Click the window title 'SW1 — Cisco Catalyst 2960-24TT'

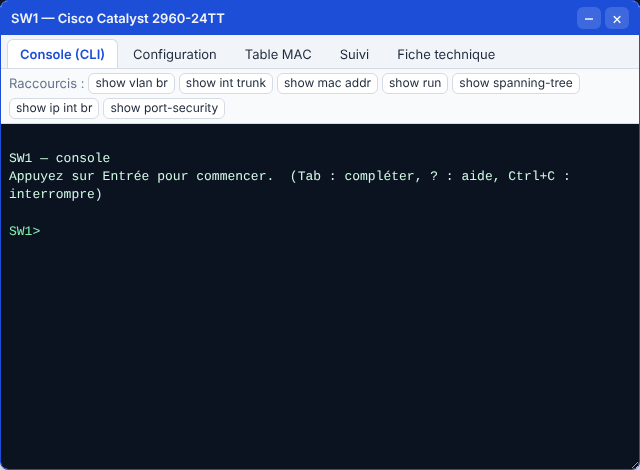coord(118,19)
